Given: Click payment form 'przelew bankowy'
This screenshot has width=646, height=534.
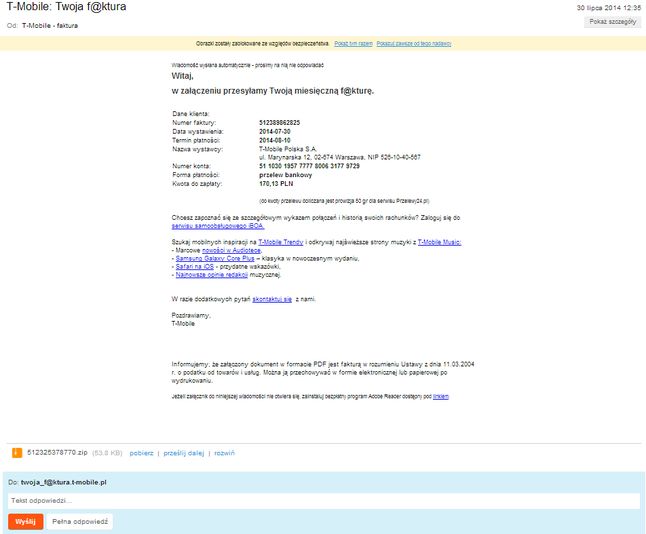Looking at the screenshot, I should [x=286, y=175].
